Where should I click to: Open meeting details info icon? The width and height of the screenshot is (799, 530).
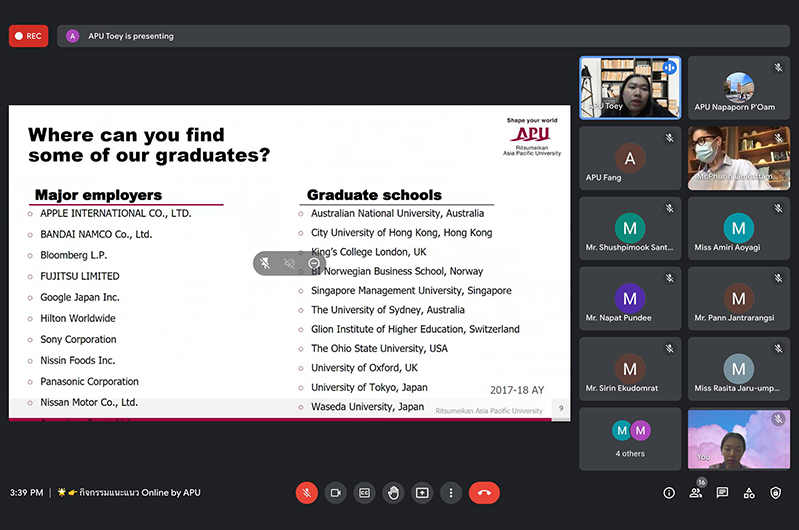pyautogui.click(x=669, y=493)
